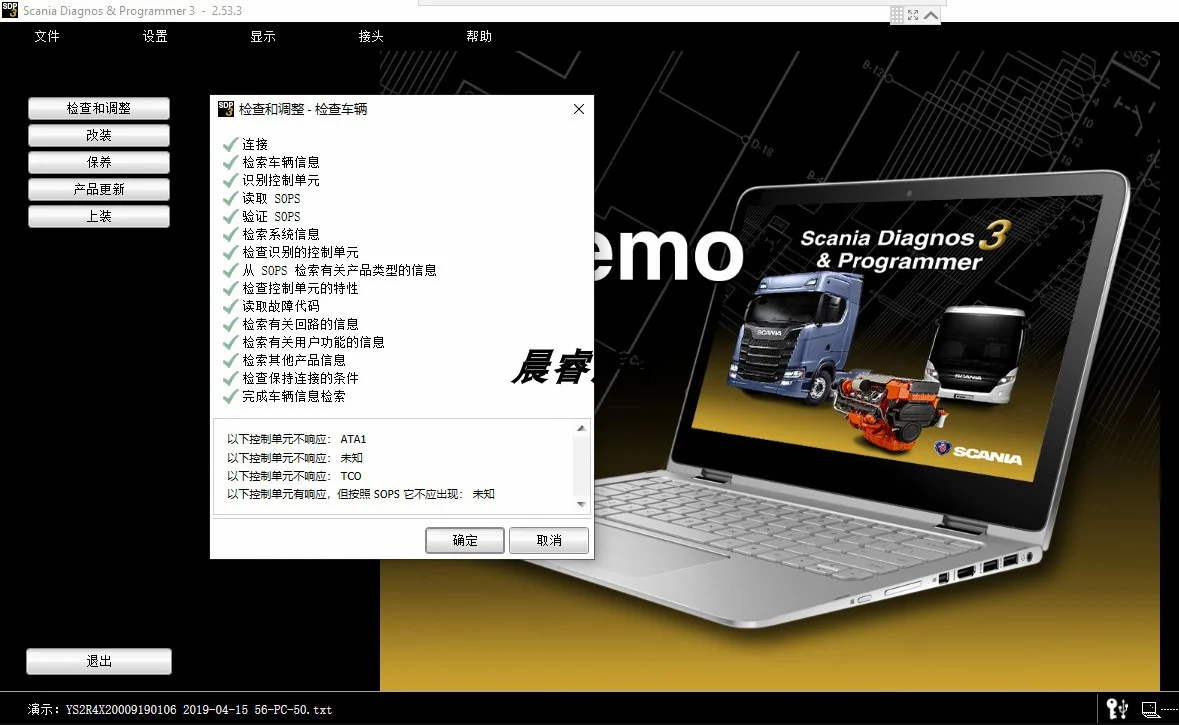Screen dimensions: 1179x725
Task: Click the checkmark beside 识别控制单元
Action: pyautogui.click(x=230, y=180)
